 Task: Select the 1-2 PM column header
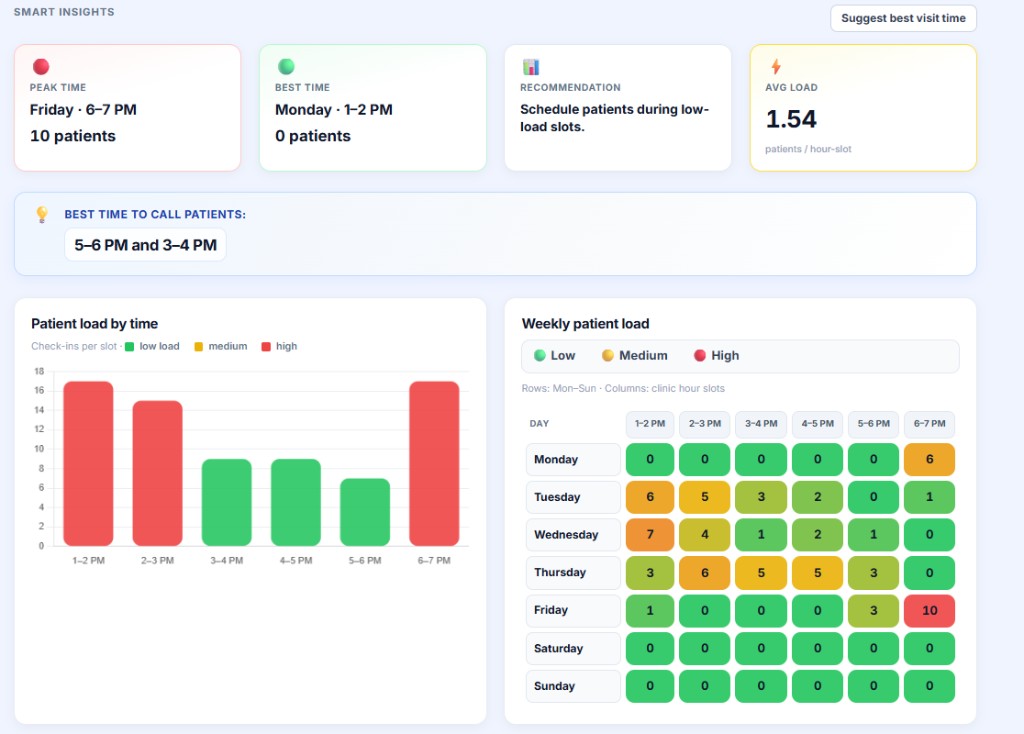coord(649,423)
